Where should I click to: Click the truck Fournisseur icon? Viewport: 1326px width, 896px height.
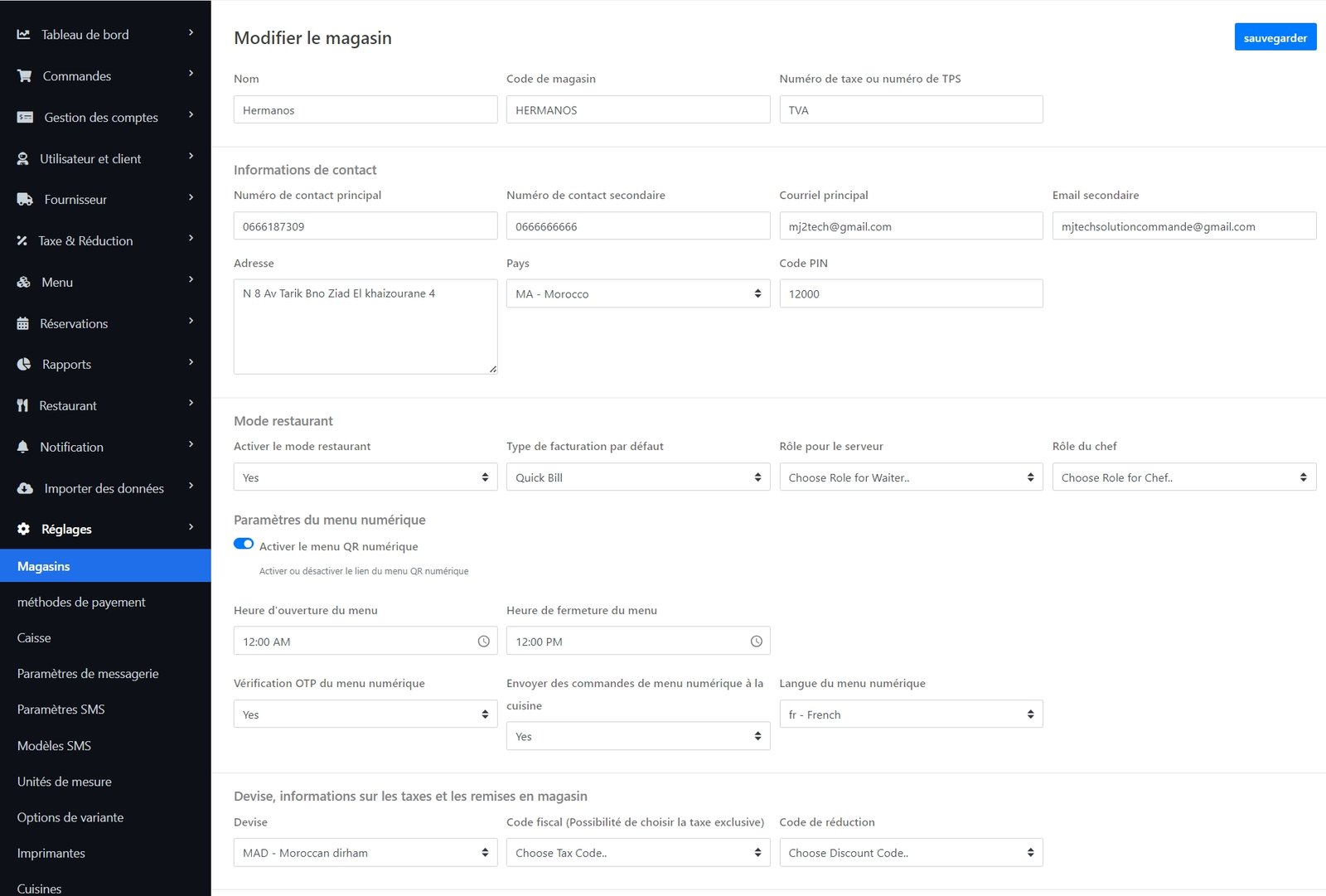25,200
